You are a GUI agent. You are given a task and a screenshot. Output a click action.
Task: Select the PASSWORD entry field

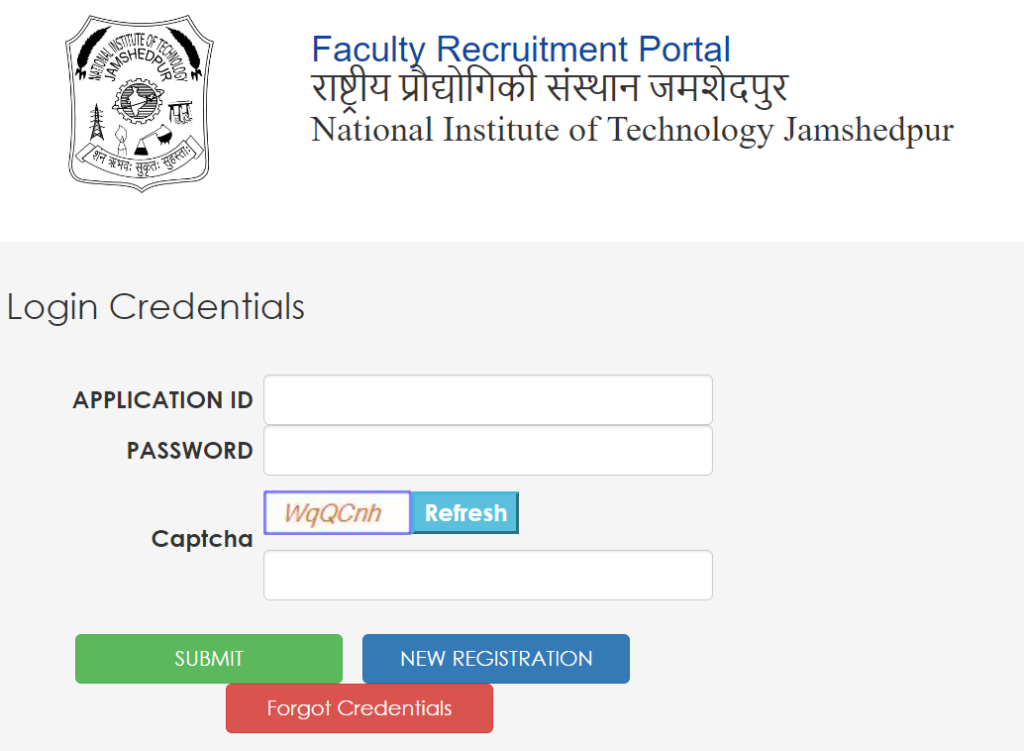pyautogui.click(x=487, y=450)
